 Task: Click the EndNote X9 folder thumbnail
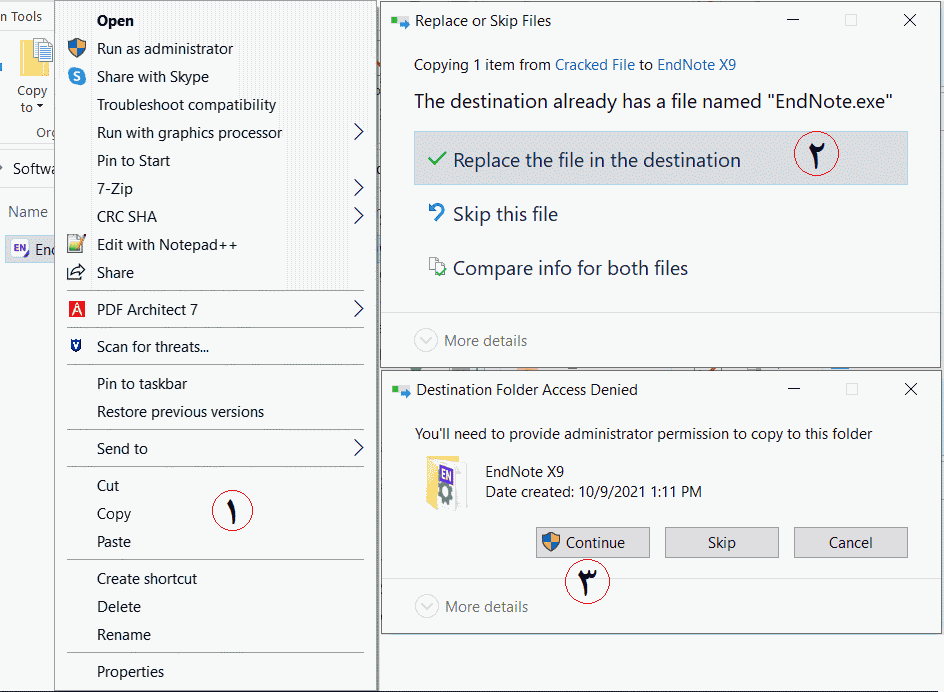point(445,482)
